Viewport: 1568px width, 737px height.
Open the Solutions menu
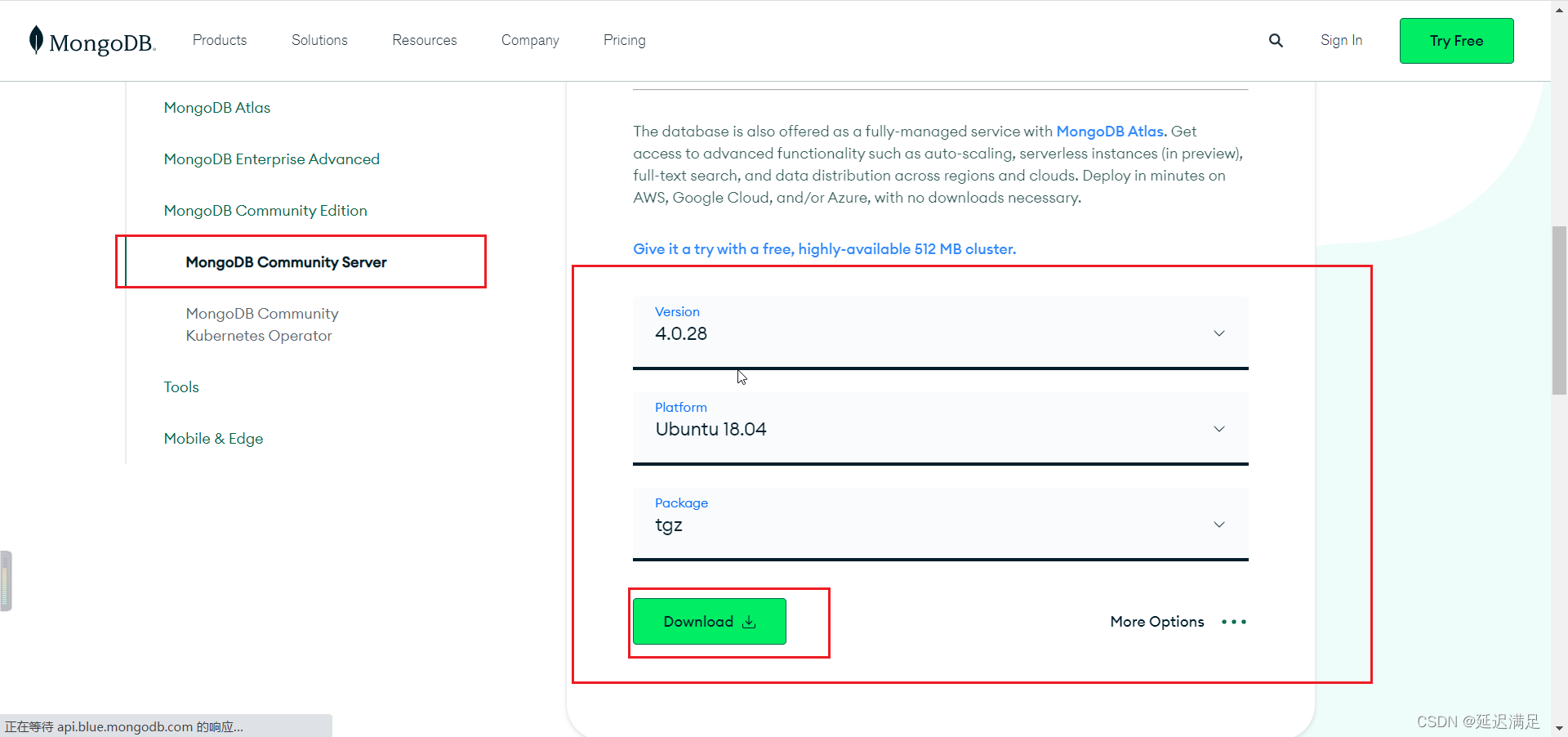(319, 40)
